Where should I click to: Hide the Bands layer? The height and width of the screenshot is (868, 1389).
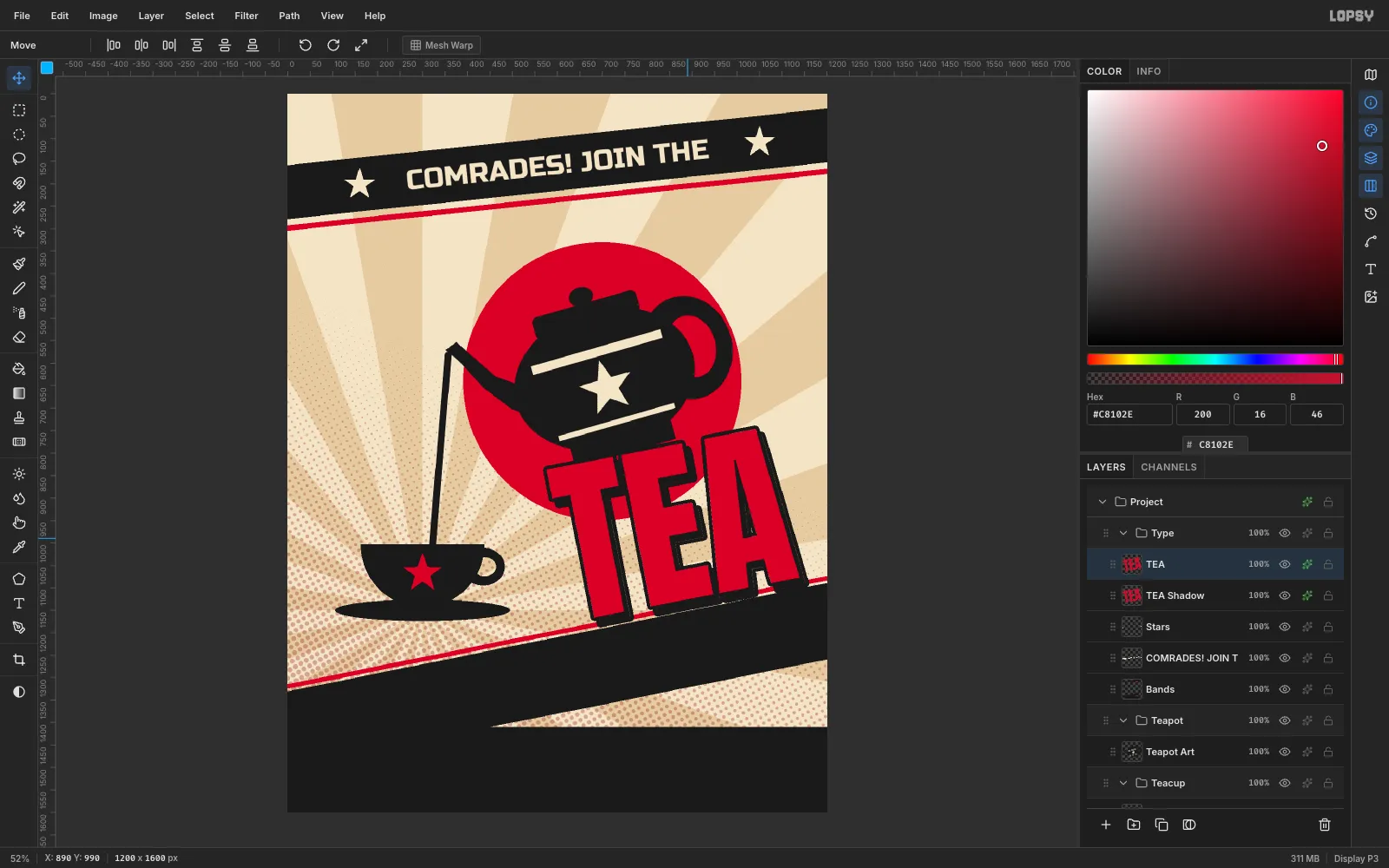pyautogui.click(x=1285, y=689)
